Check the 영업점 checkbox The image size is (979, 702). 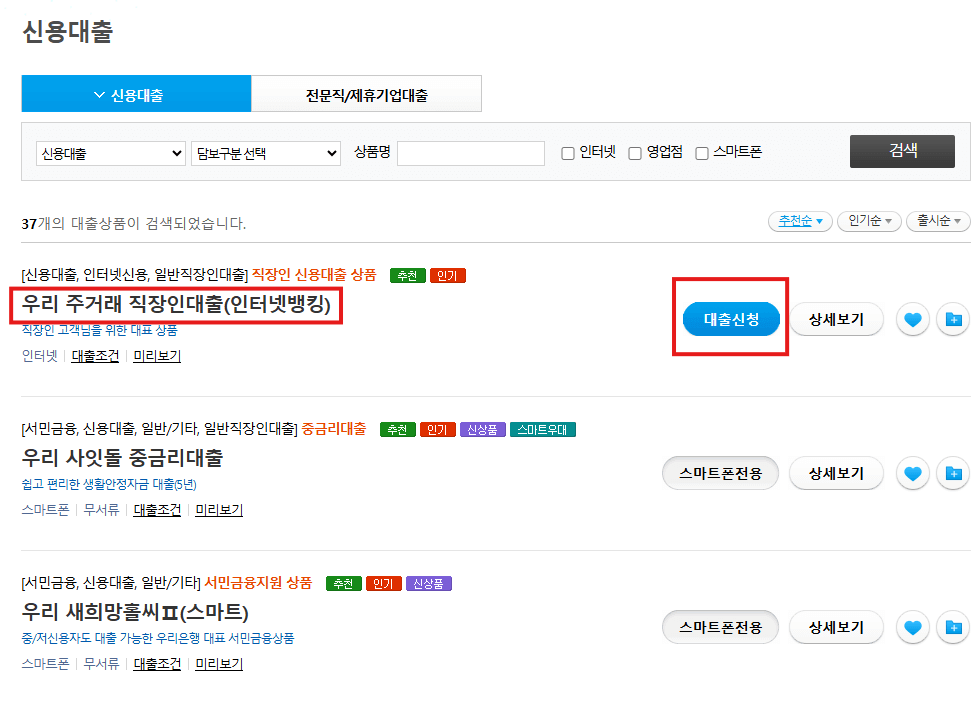[x=635, y=153]
